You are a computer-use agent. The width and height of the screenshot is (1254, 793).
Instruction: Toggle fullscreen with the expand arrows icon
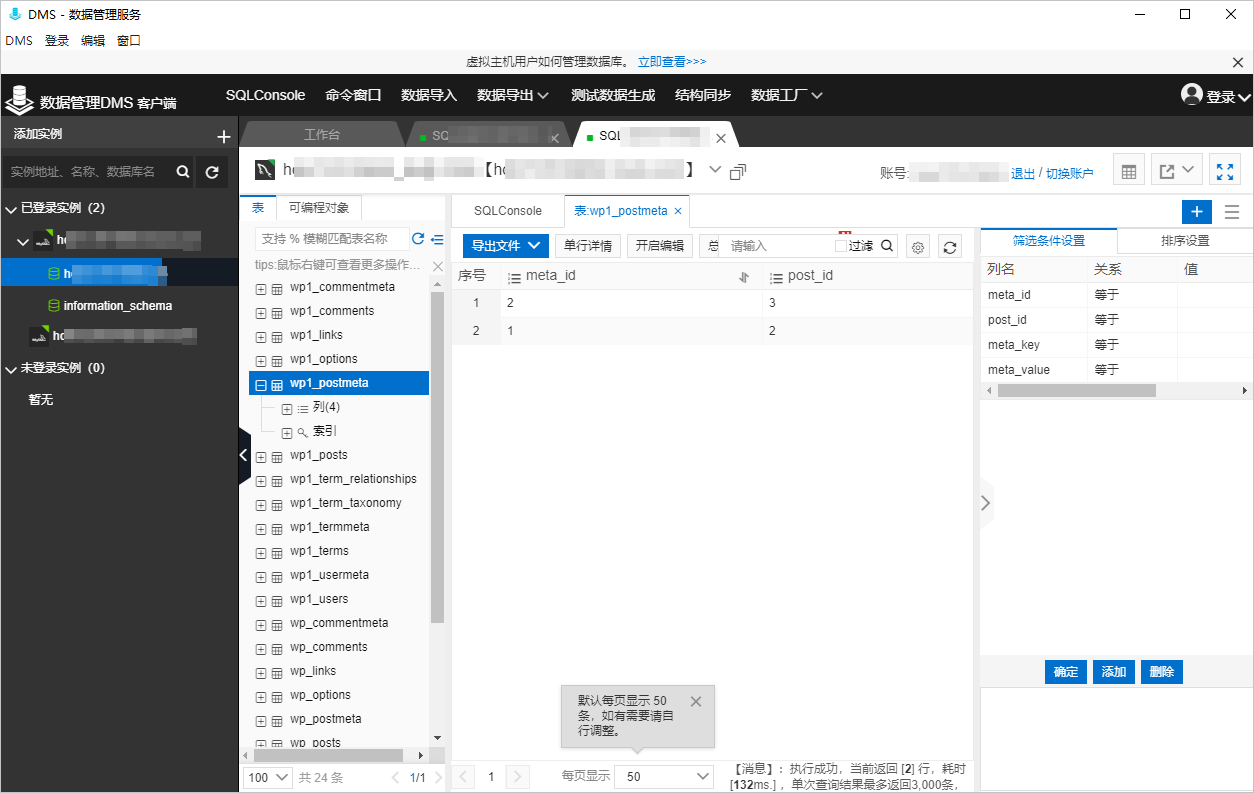(1225, 171)
